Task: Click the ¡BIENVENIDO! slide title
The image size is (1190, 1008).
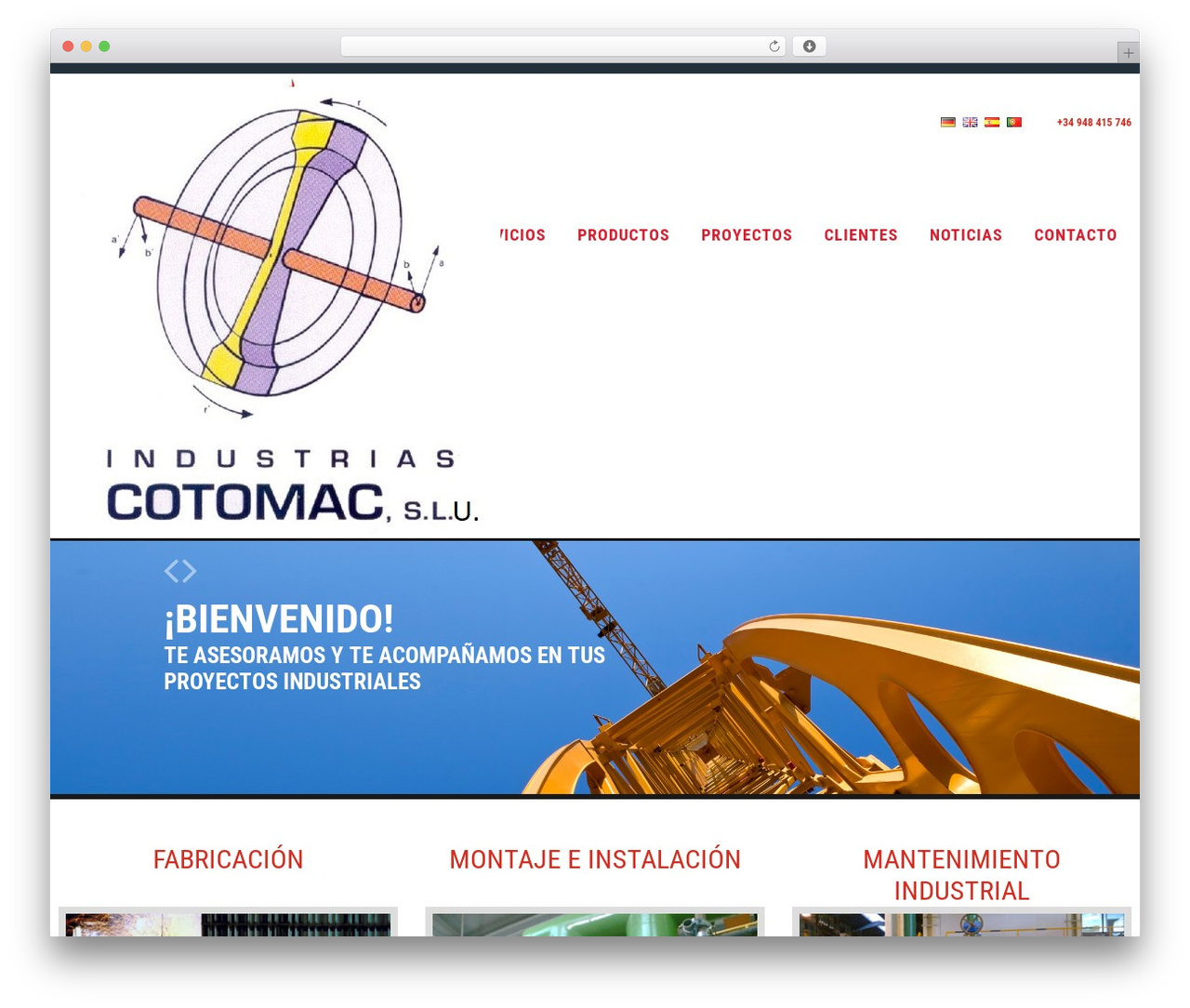Action: click(x=279, y=619)
